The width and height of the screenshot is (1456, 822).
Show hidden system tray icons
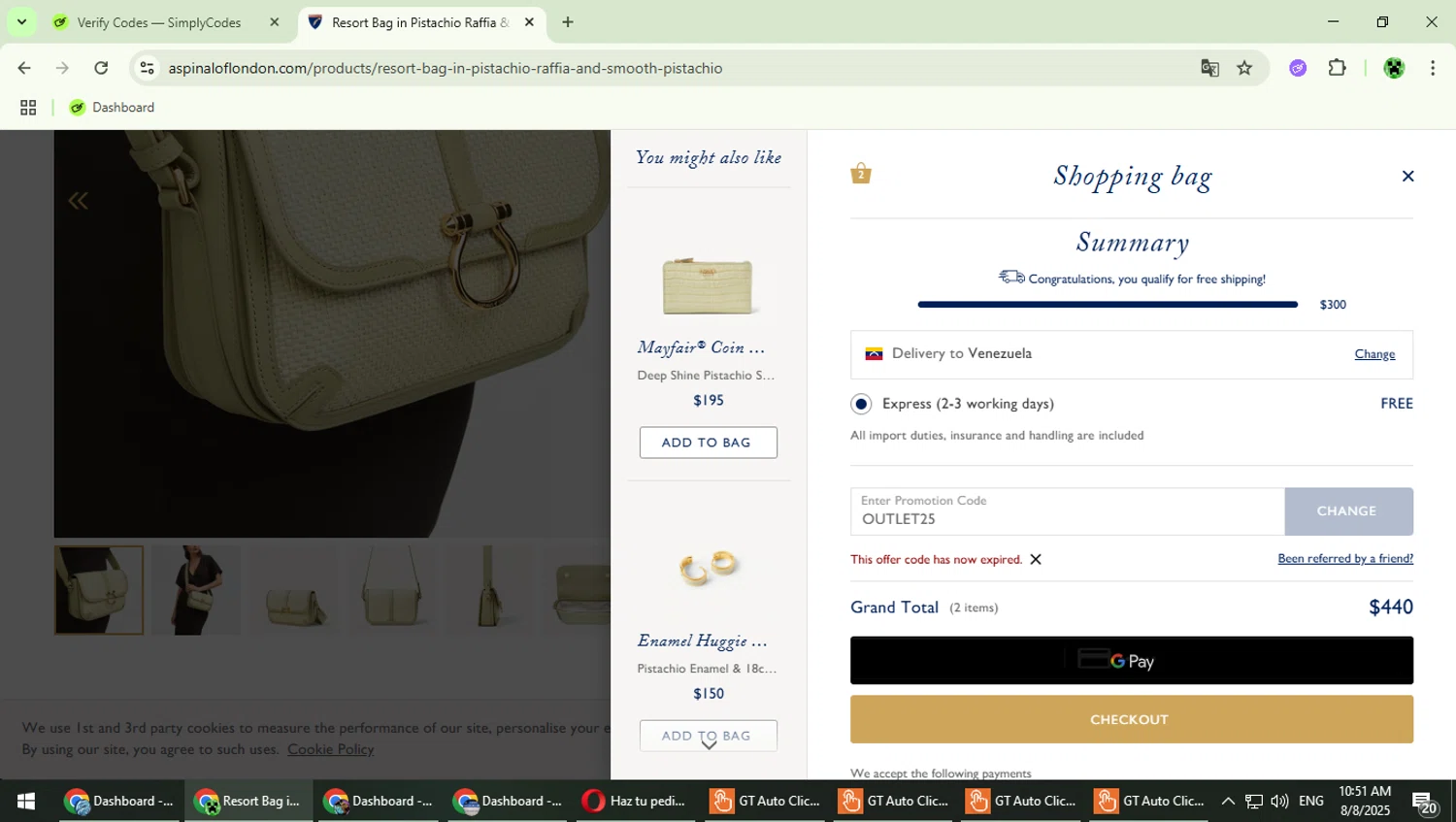[1228, 801]
